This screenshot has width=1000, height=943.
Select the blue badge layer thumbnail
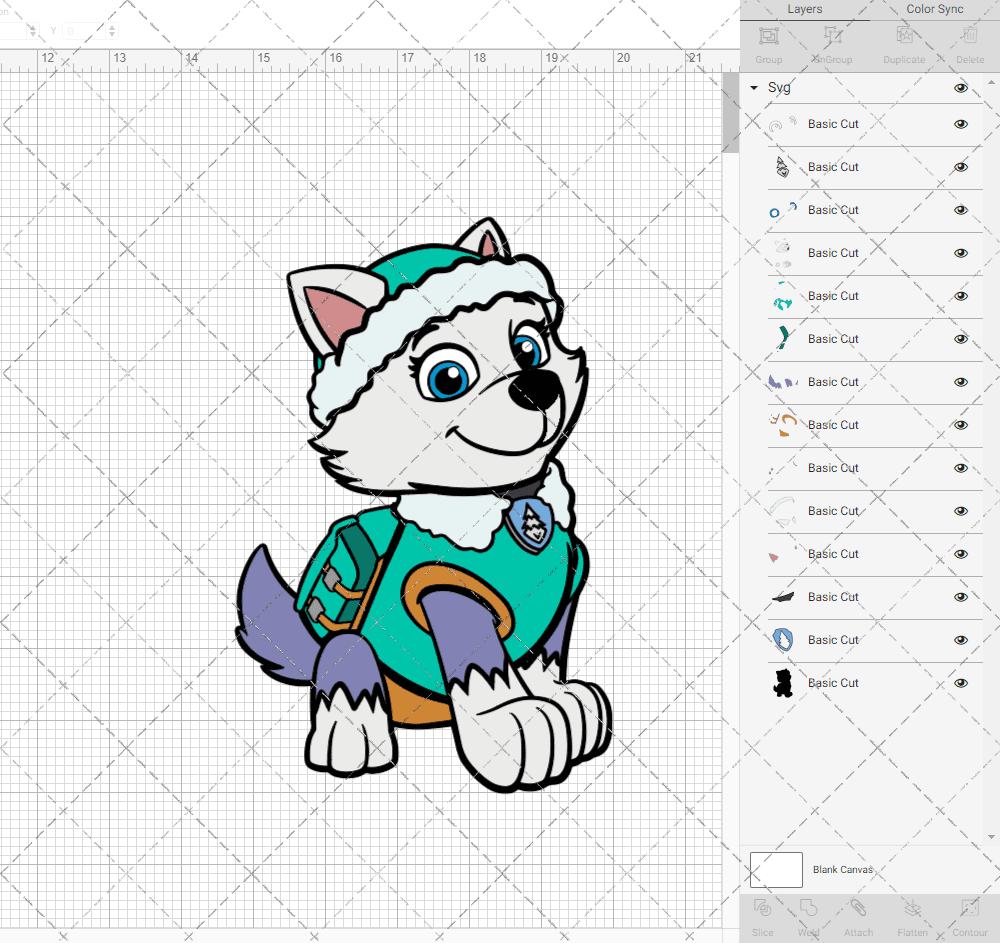(x=783, y=640)
